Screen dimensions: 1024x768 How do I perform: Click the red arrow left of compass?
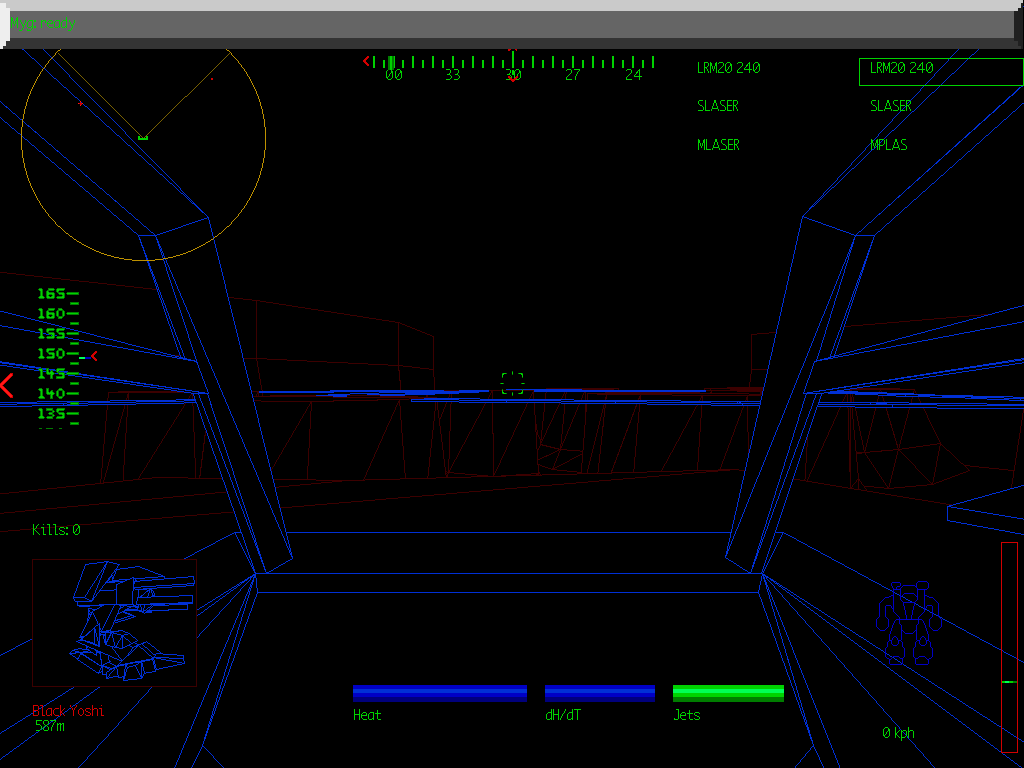[366, 62]
